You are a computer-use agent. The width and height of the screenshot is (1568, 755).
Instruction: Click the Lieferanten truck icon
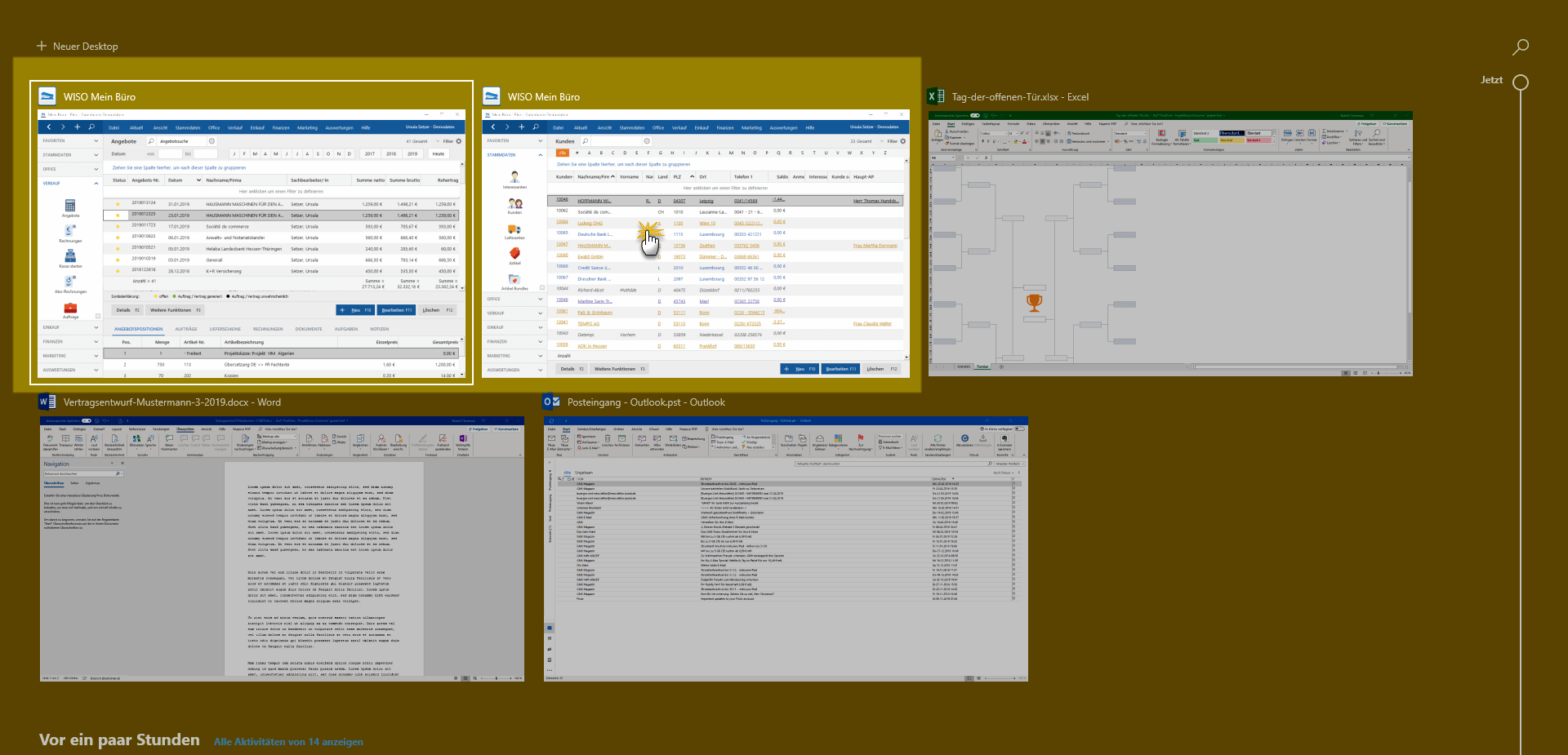pos(514,229)
